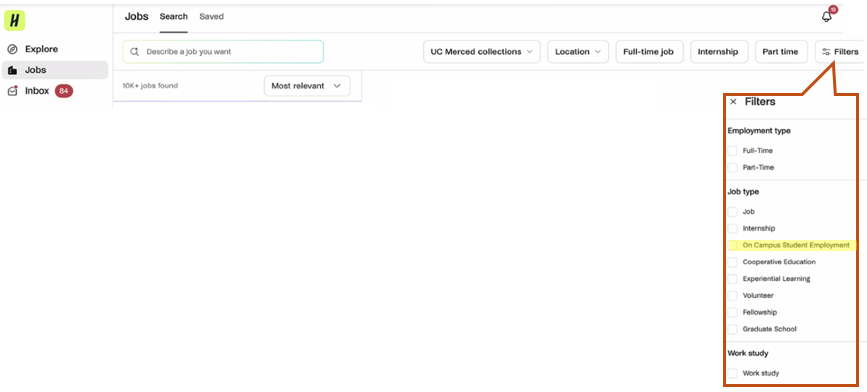Click the 10K+ jobs found text
The width and height of the screenshot is (867, 392).
point(150,86)
